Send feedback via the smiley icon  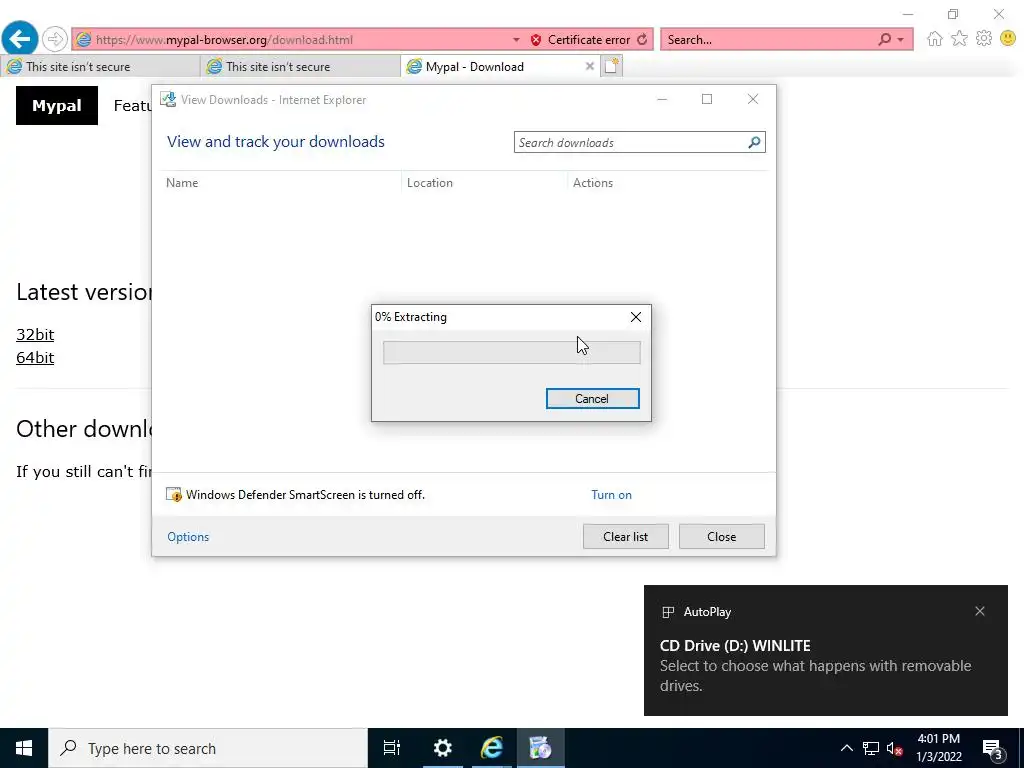1008,39
